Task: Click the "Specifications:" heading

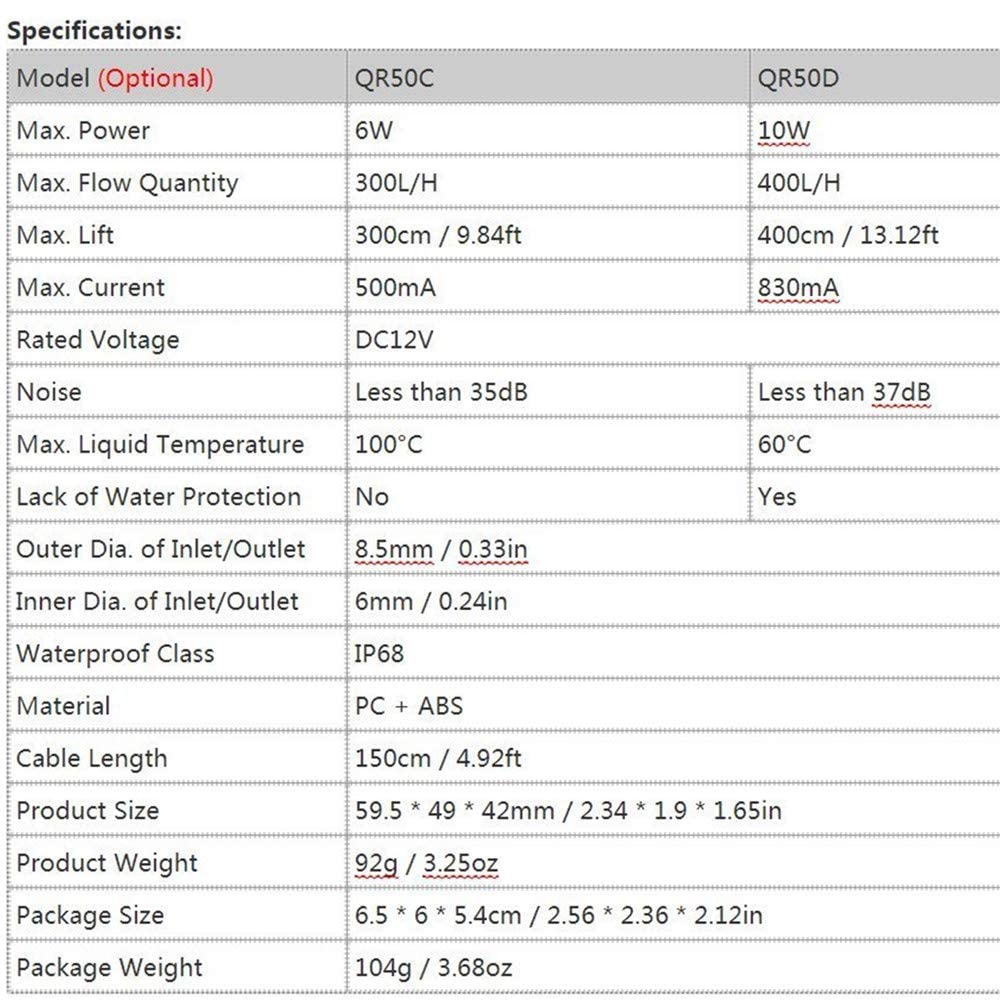Action: (94, 30)
